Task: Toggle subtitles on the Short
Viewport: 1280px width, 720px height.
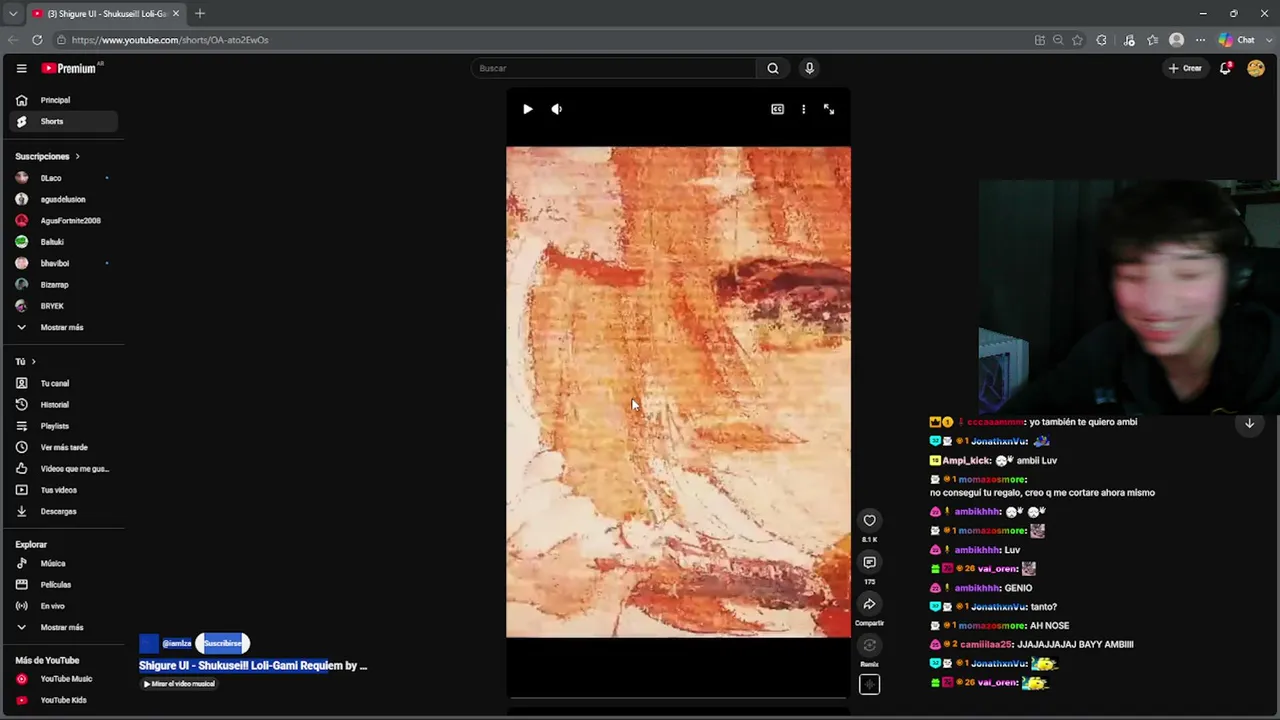Action: point(777,109)
